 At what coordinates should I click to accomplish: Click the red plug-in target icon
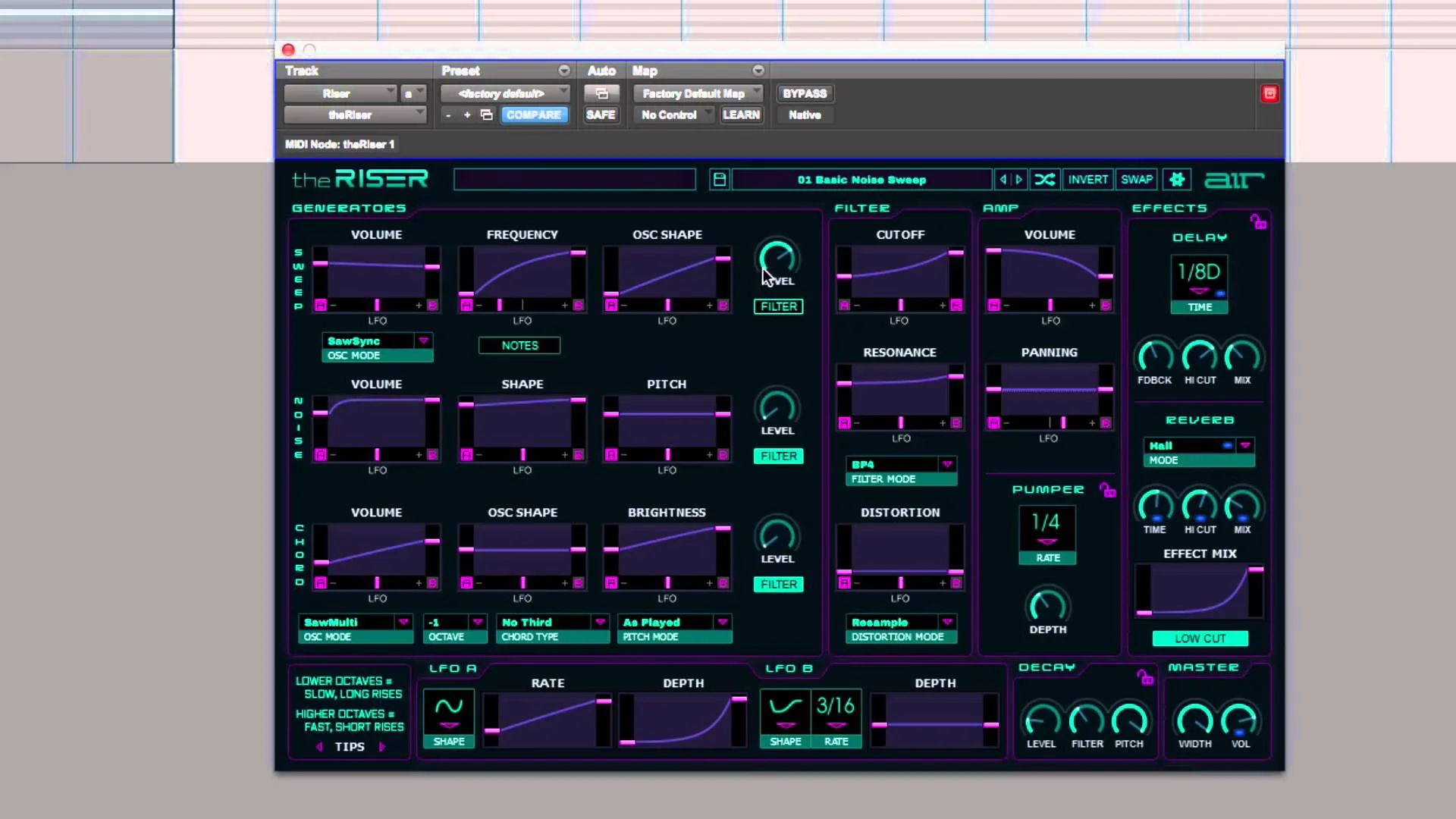coord(1269,93)
